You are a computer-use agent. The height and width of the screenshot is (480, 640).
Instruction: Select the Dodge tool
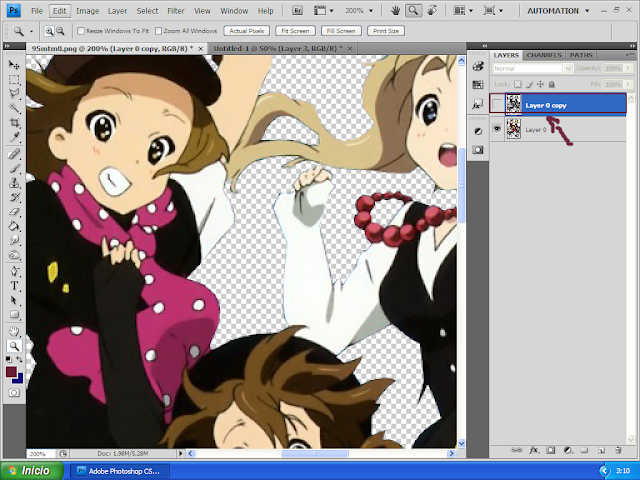14,255
